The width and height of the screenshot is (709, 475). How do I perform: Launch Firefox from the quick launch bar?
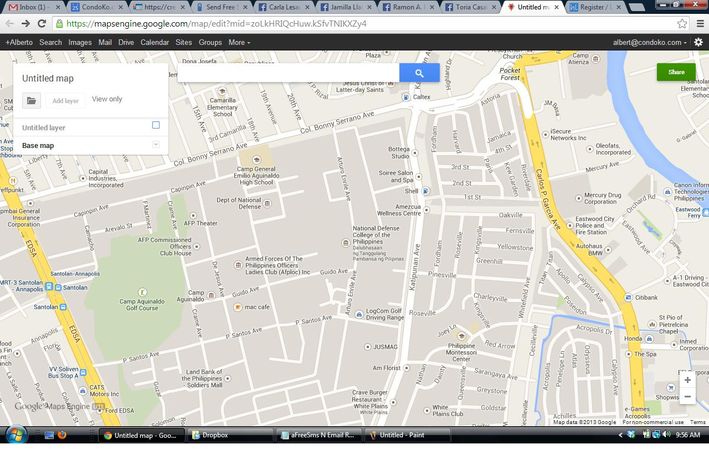click(62, 435)
